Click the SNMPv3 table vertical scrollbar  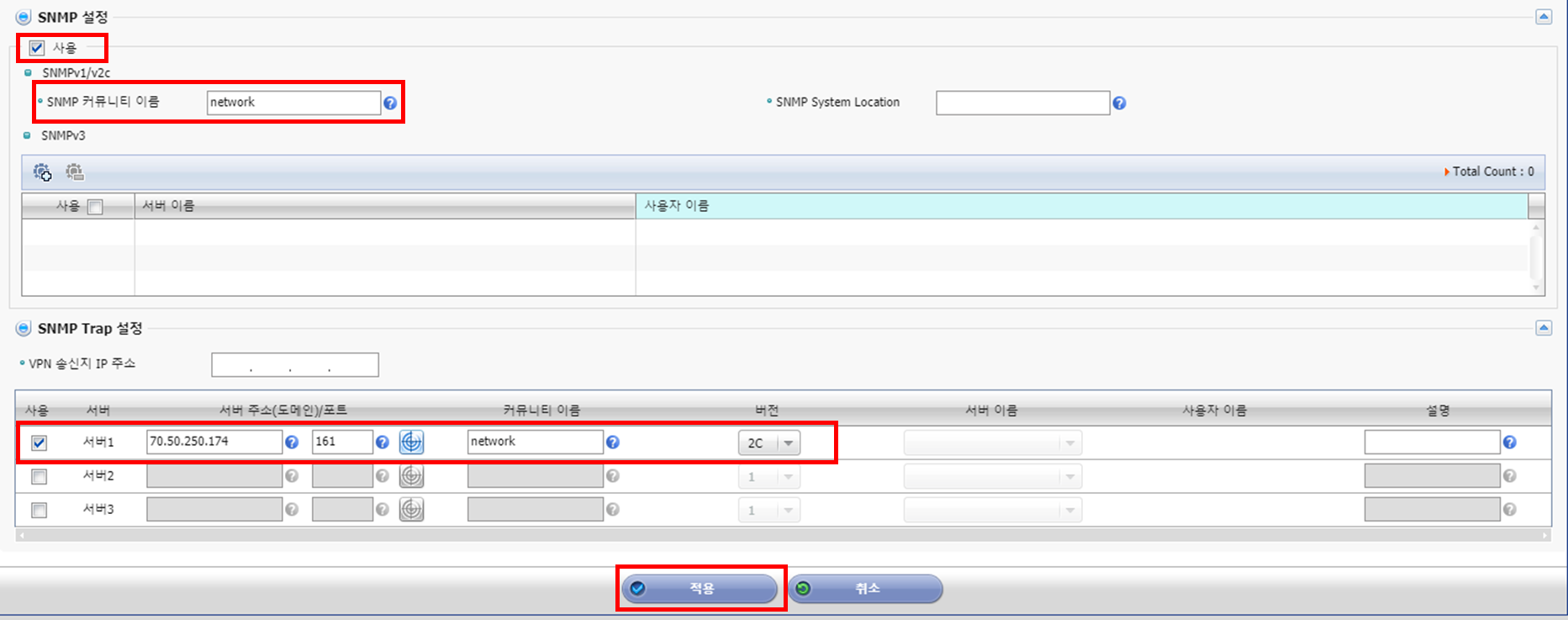click(1536, 257)
